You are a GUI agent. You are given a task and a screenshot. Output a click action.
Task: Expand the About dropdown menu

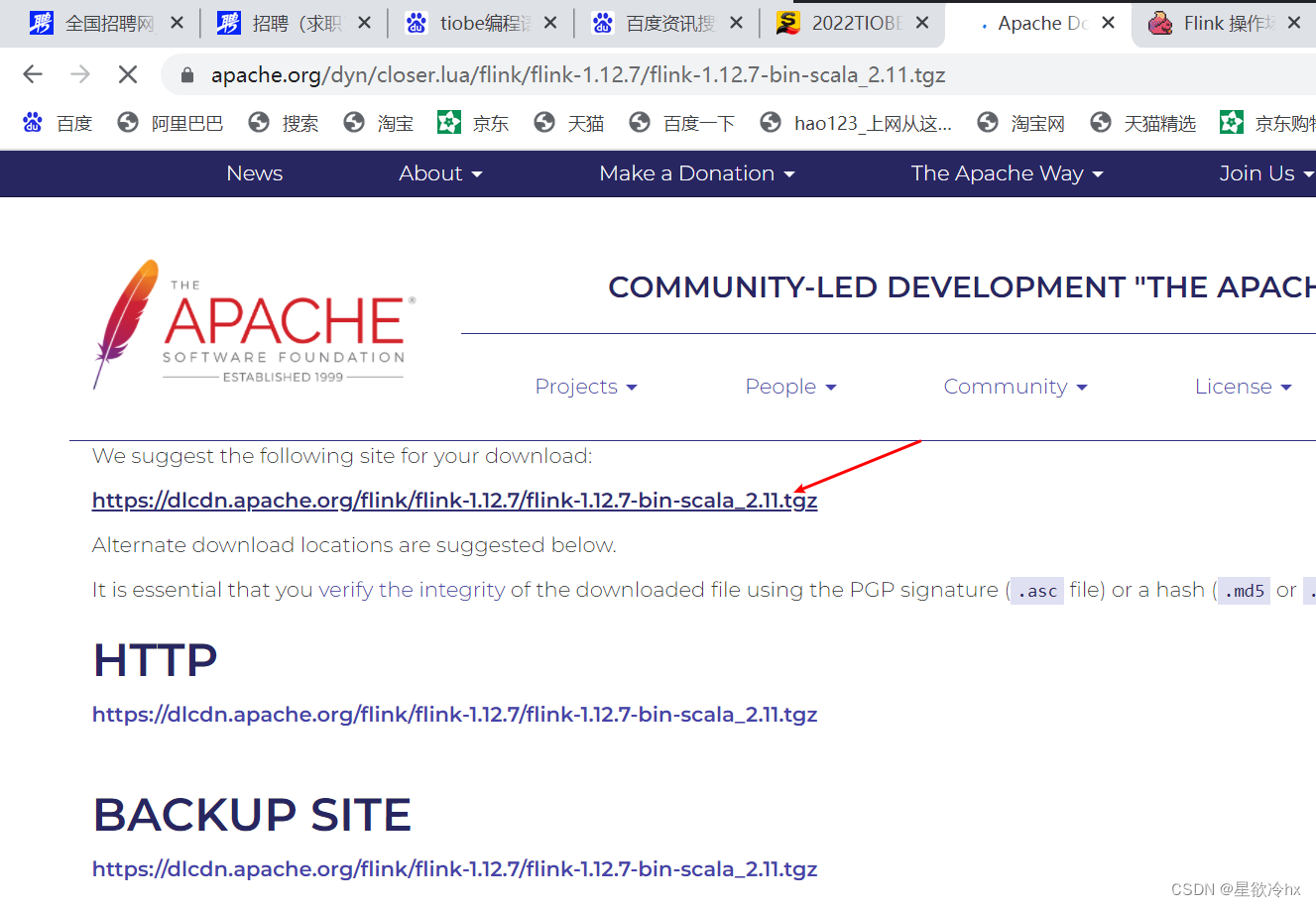point(440,173)
